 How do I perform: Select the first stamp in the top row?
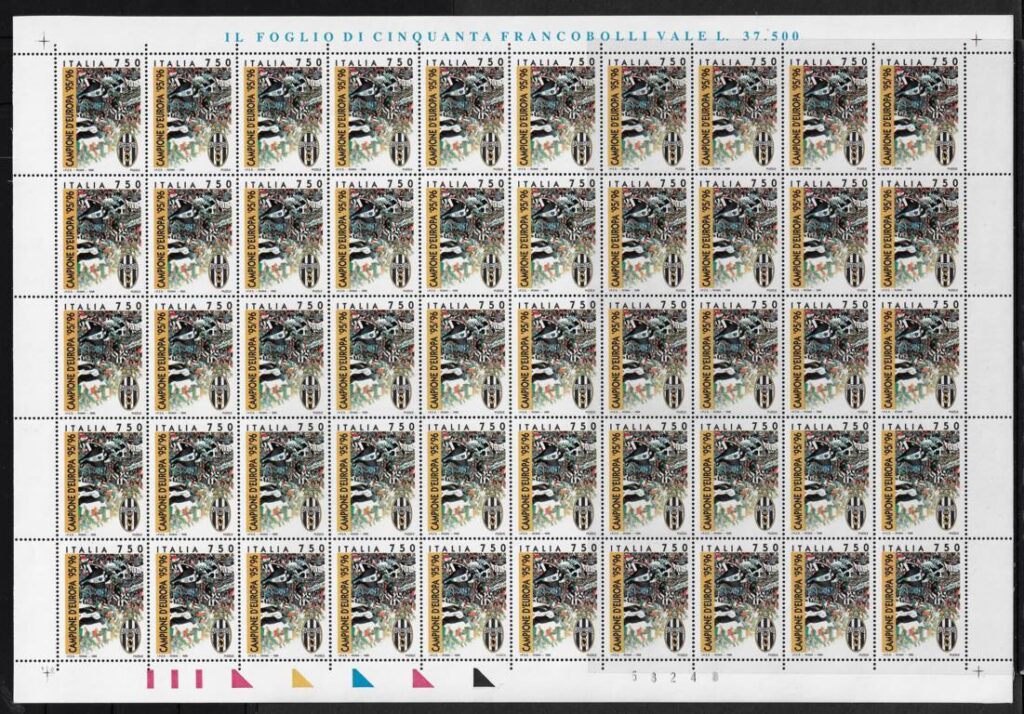tap(102, 113)
